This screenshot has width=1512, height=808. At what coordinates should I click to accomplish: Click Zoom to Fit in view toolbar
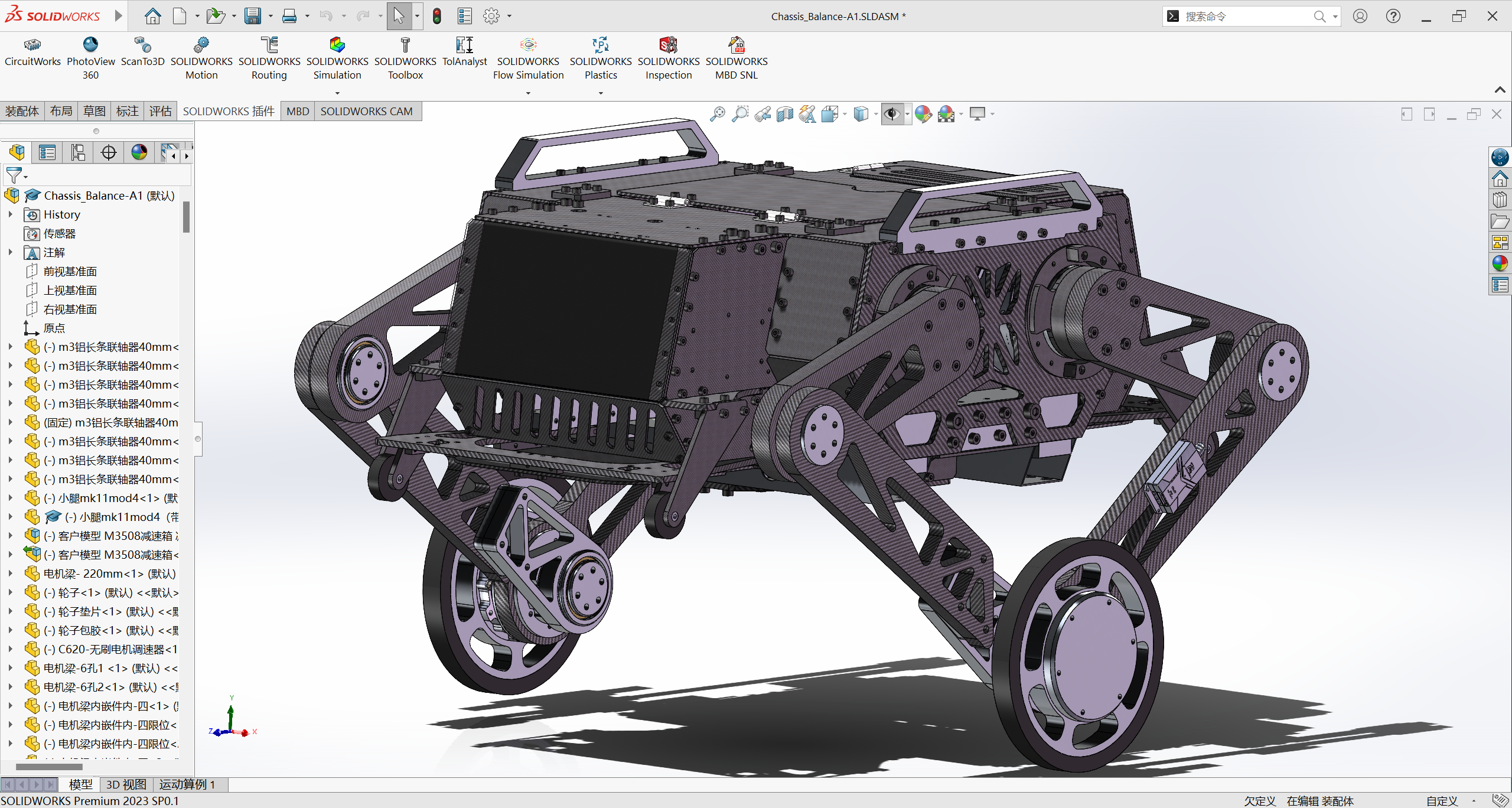(x=718, y=113)
